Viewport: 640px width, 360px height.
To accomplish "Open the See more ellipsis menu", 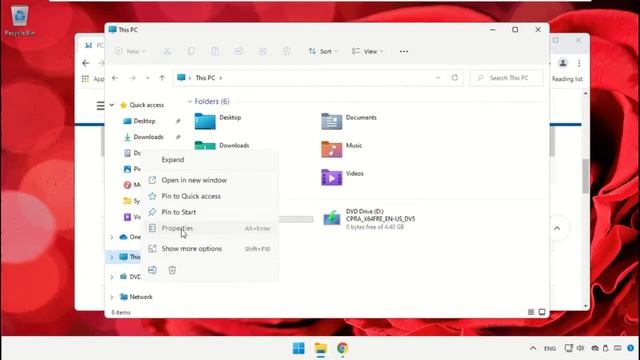I will click(x=404, y=51).
